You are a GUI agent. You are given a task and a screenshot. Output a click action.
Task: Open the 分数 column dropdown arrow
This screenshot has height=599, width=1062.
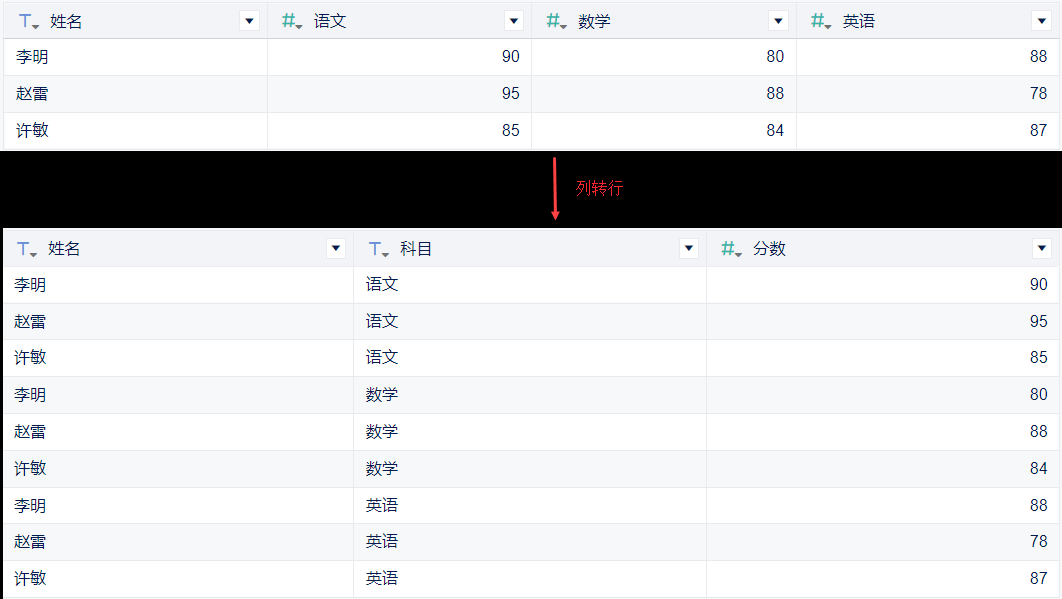[x=1042, y=249]
